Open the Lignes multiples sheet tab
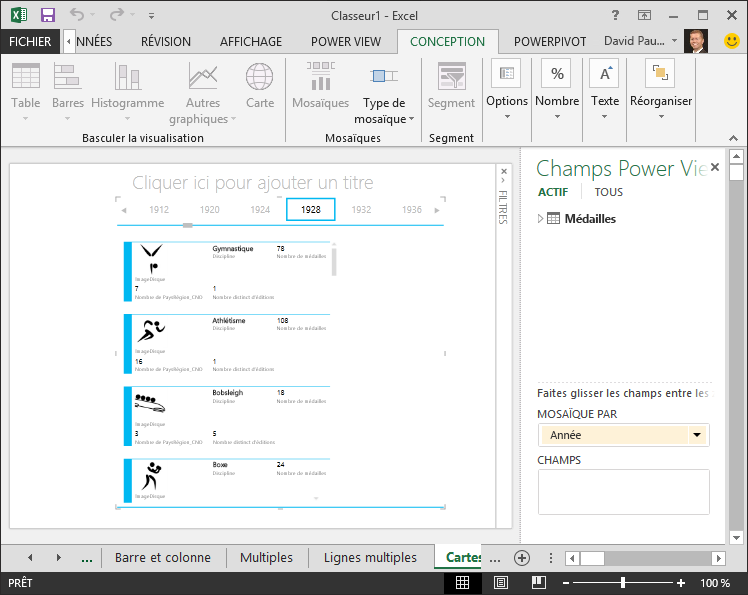The image size is (748, 595). click(x=370, y=557)
